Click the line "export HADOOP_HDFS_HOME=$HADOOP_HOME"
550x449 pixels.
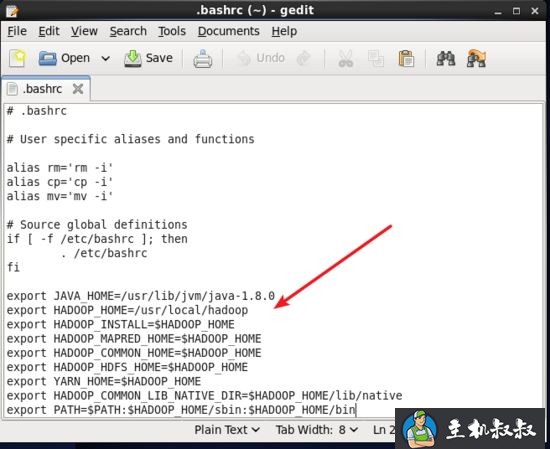pyautogui.click(x=127, y=367)
